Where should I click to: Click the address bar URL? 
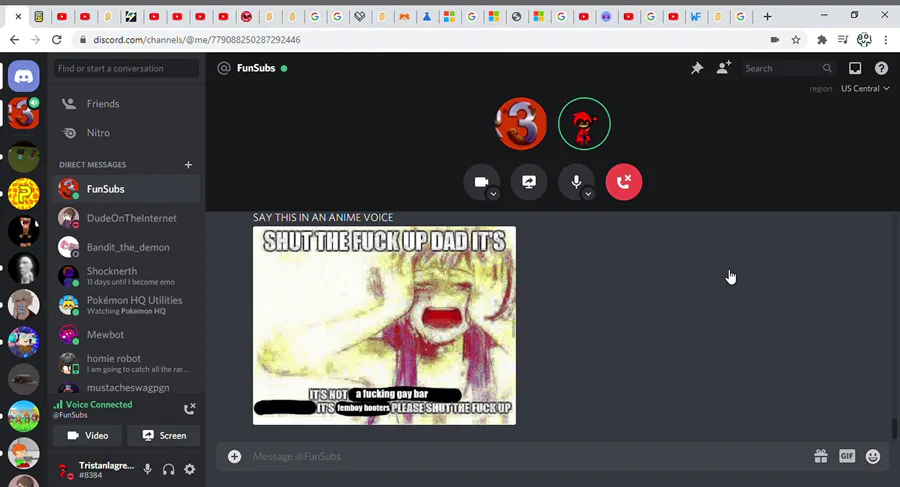[x=197, y=40]
